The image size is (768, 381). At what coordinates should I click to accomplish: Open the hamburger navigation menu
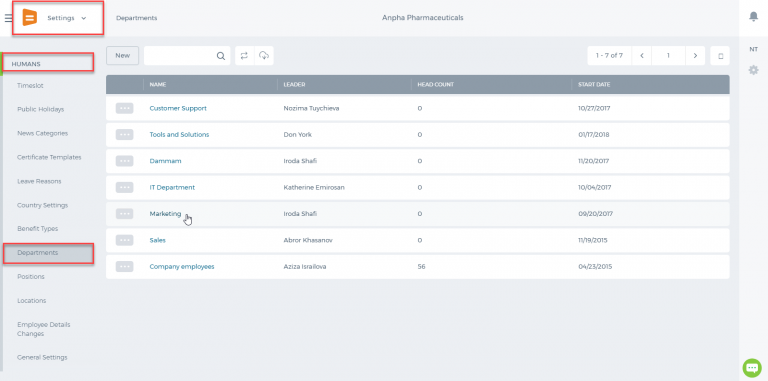tap(8, 18)
